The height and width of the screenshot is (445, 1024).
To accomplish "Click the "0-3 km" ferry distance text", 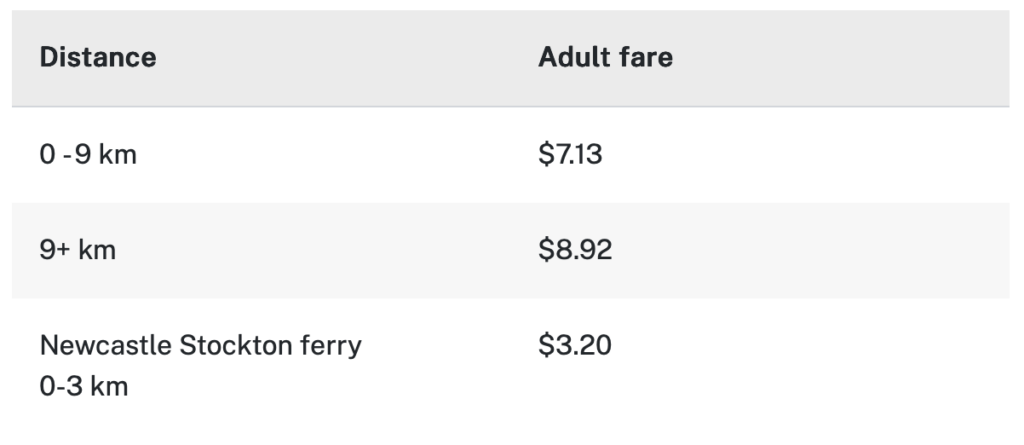I will (x=84, y=386).
